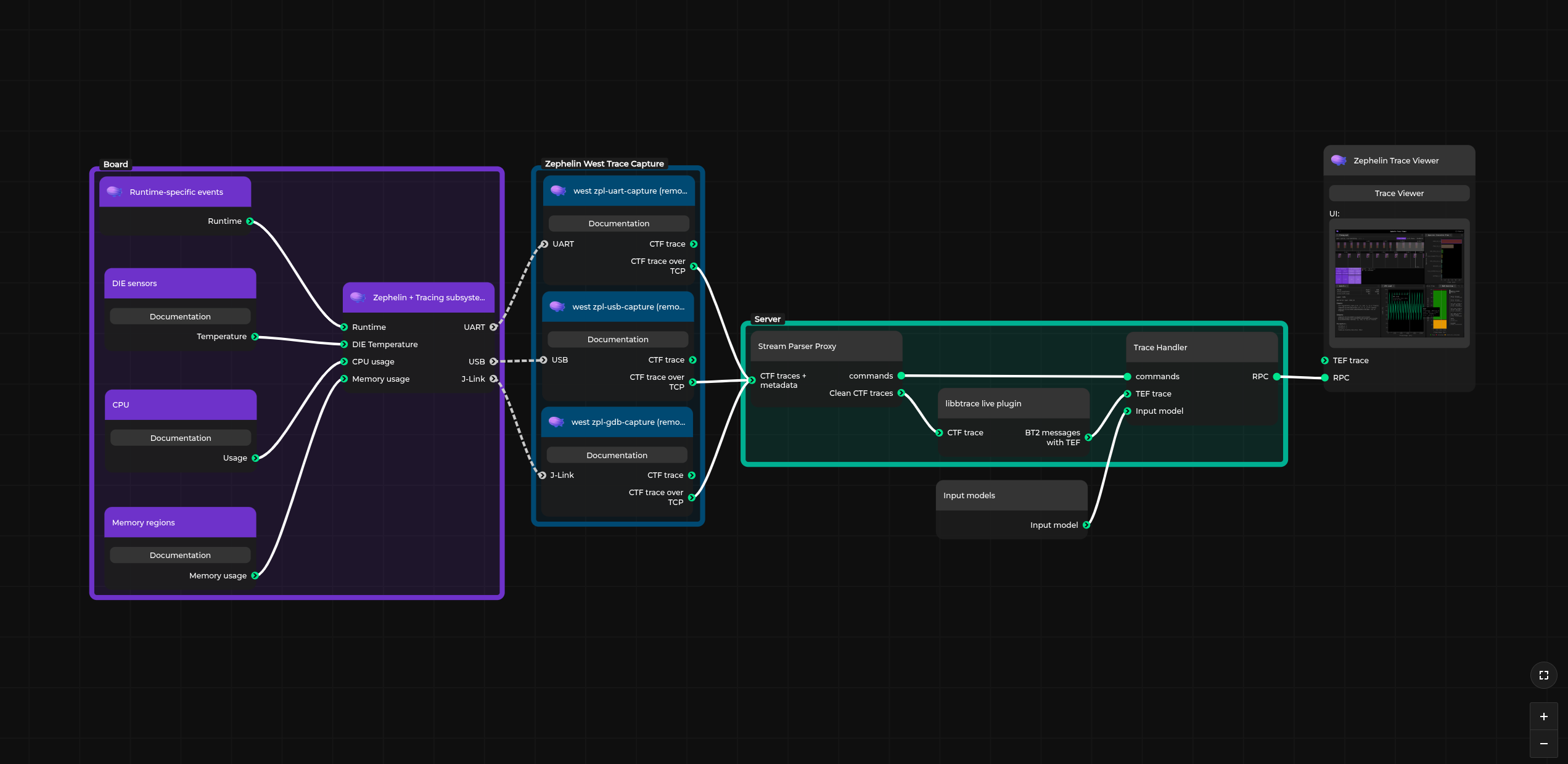Viewport: 1568px width, 764px height.
Task: Zoom in with the plus button
Action: pos(1543,717)
